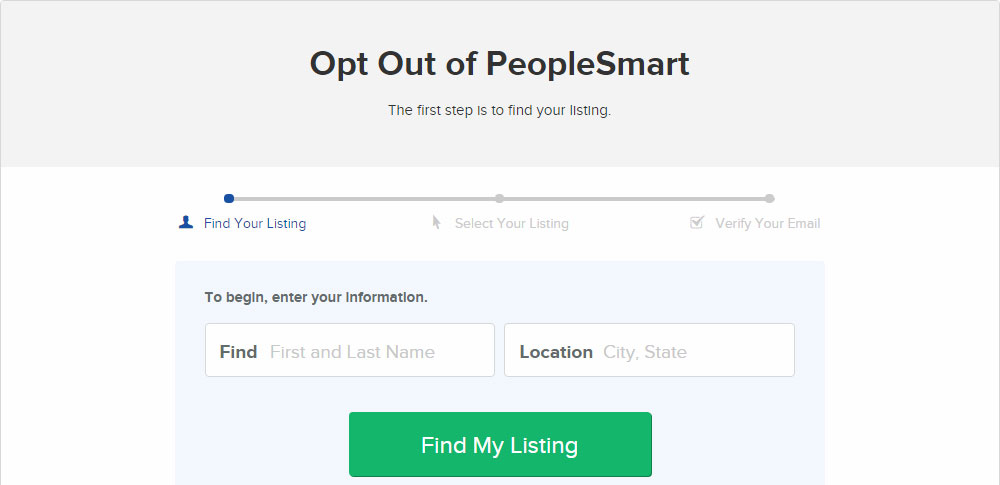Click the bold Find label in name box
The width and height of the screenshot is (1000, 485).
point(238,352)
